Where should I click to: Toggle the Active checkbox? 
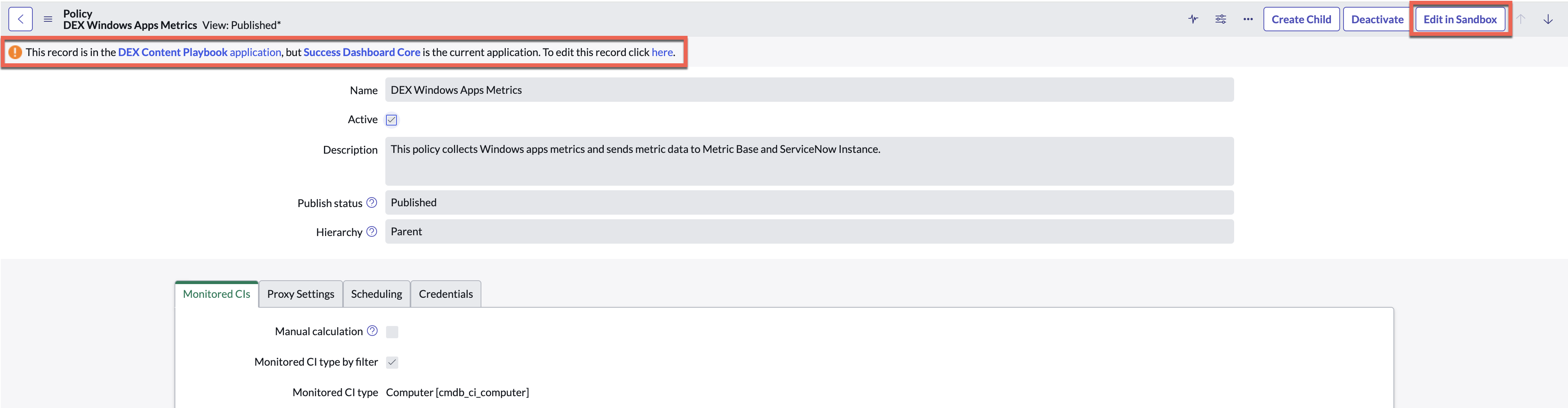coord(391,120)
